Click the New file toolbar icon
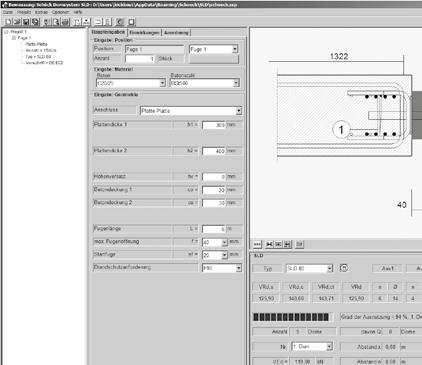This screenshot has height=365, width=422. [8, 22]
